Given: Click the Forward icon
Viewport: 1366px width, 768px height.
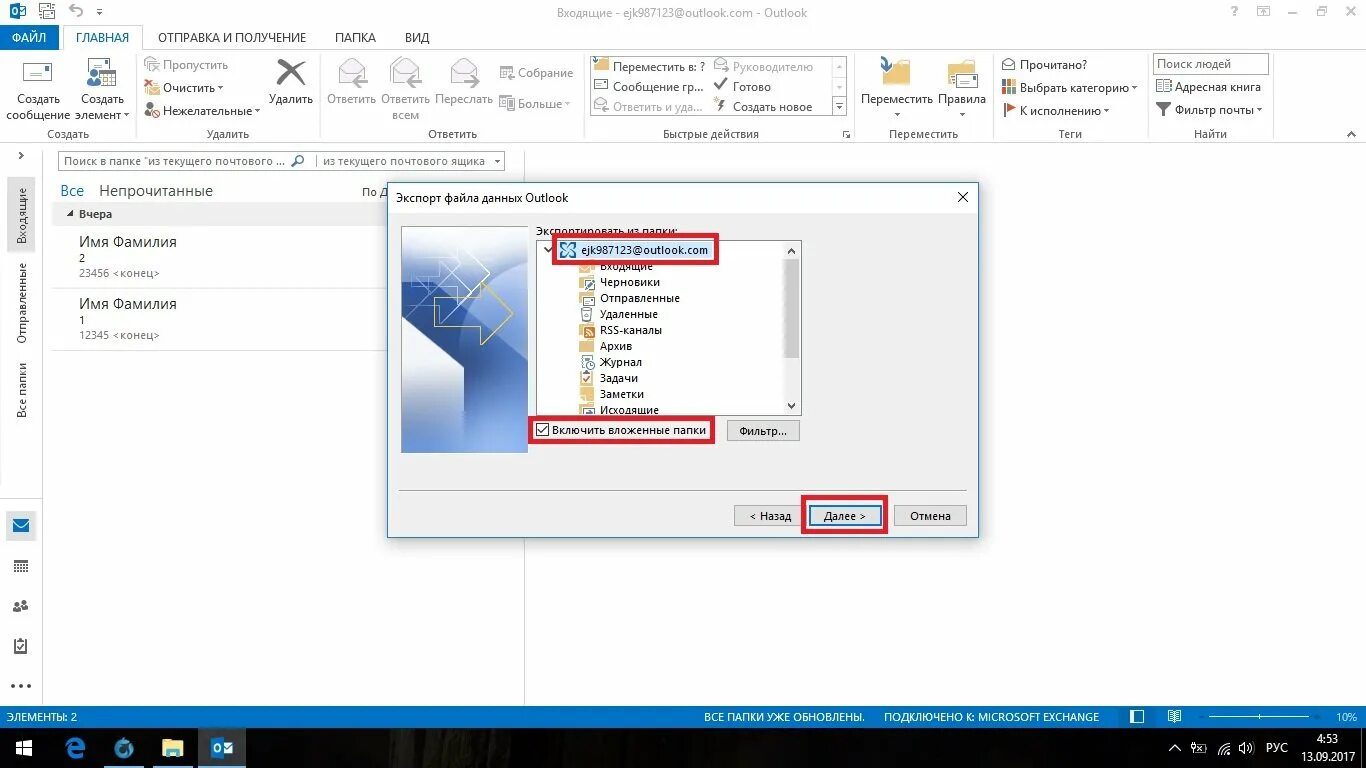Looking at the screenshot, I should tap(464, 73).
